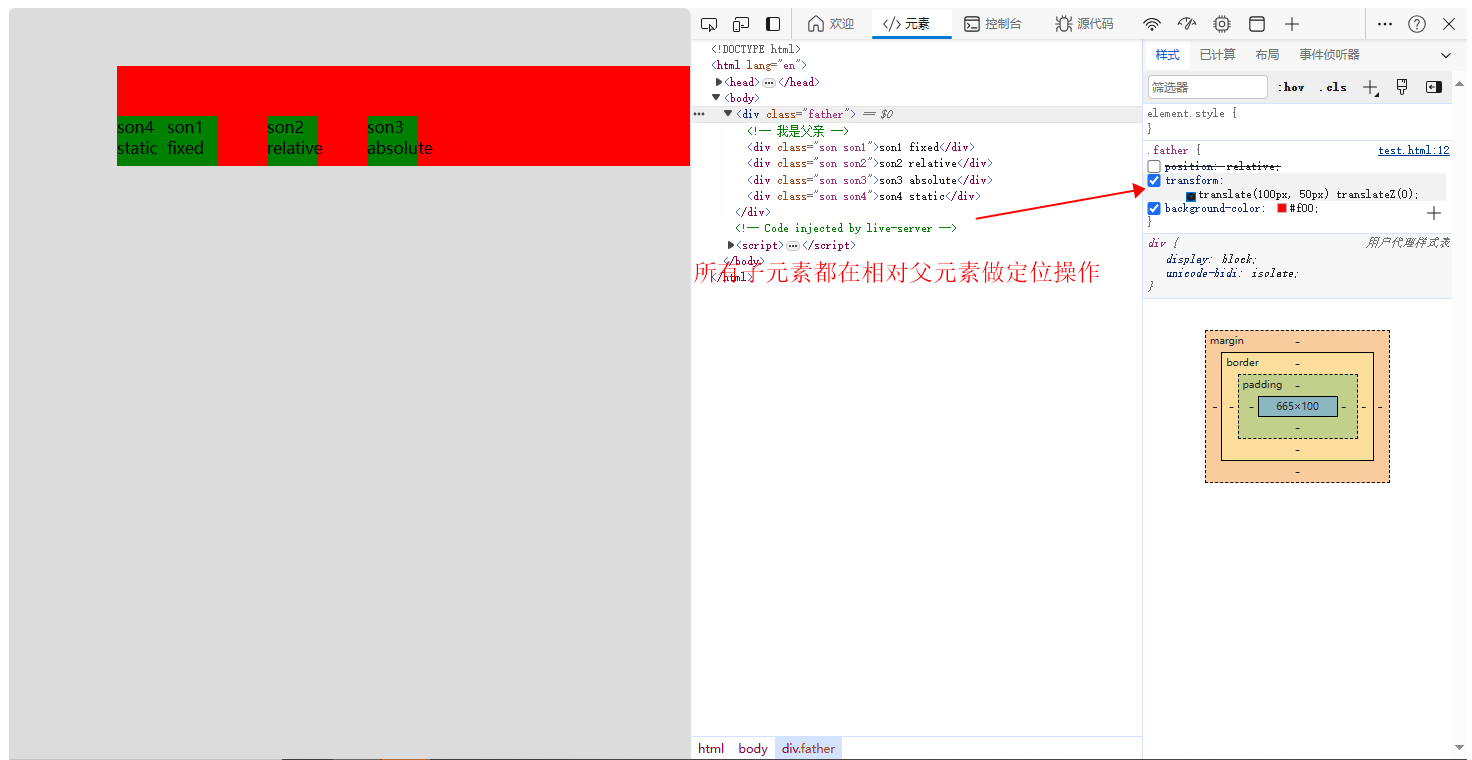The image size is (1472, 760).
Task: Toggle the .cls class editor button
Action: coord(1333,87)
